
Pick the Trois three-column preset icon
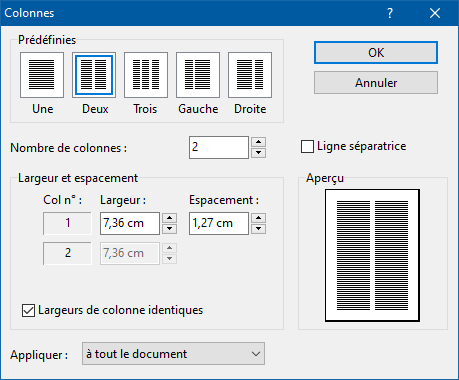[x=146, y=75]
